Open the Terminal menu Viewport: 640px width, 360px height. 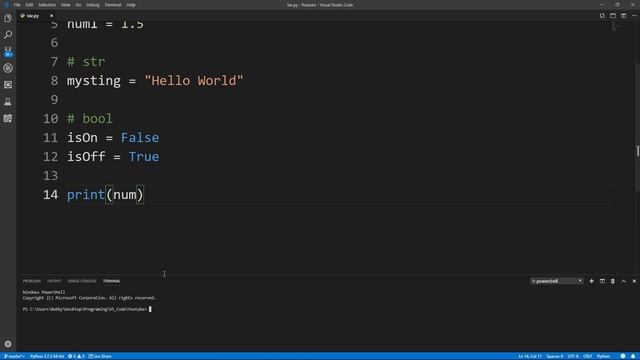point(113,5)
